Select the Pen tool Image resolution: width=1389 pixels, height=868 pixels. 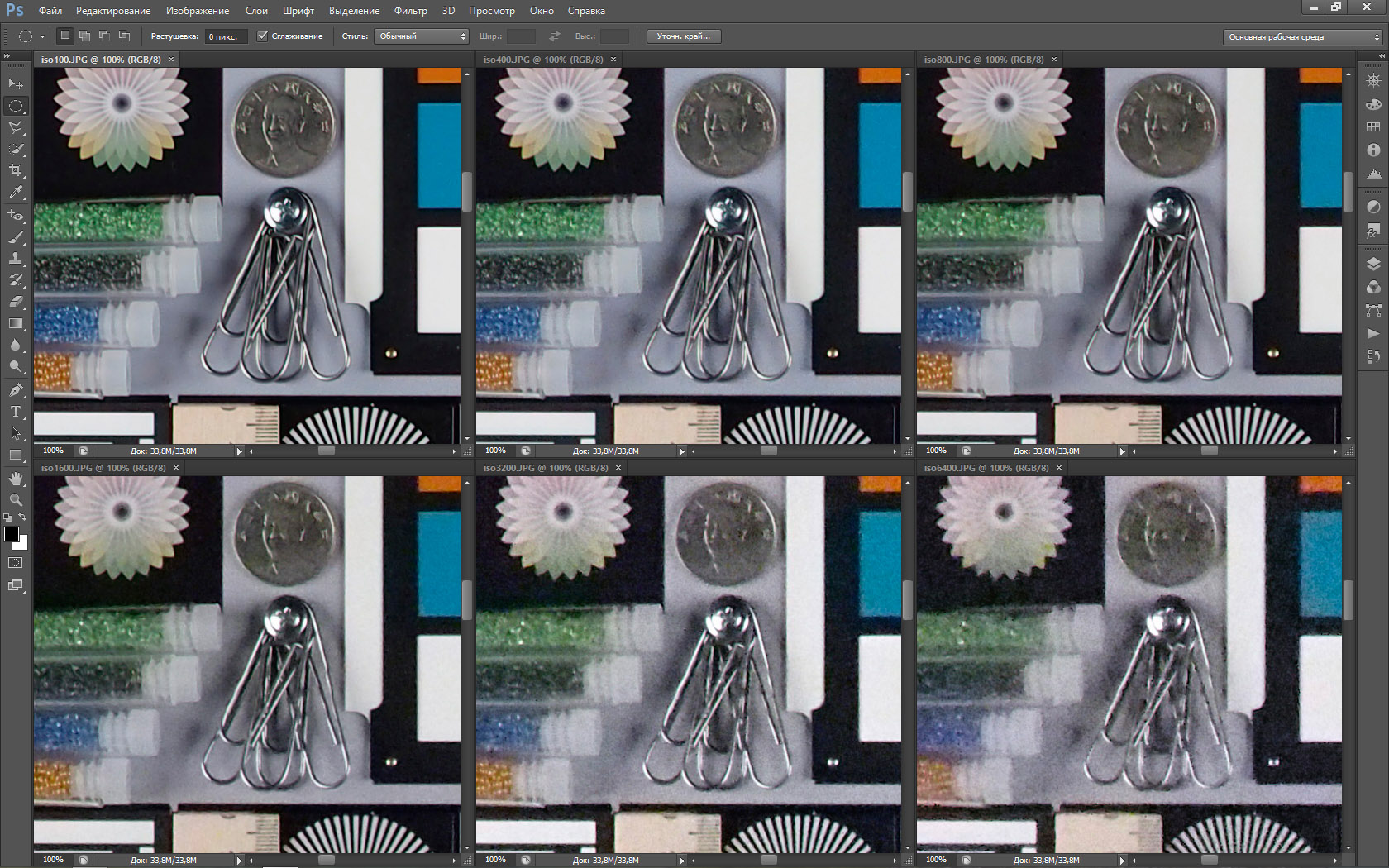tap(16, 390)
